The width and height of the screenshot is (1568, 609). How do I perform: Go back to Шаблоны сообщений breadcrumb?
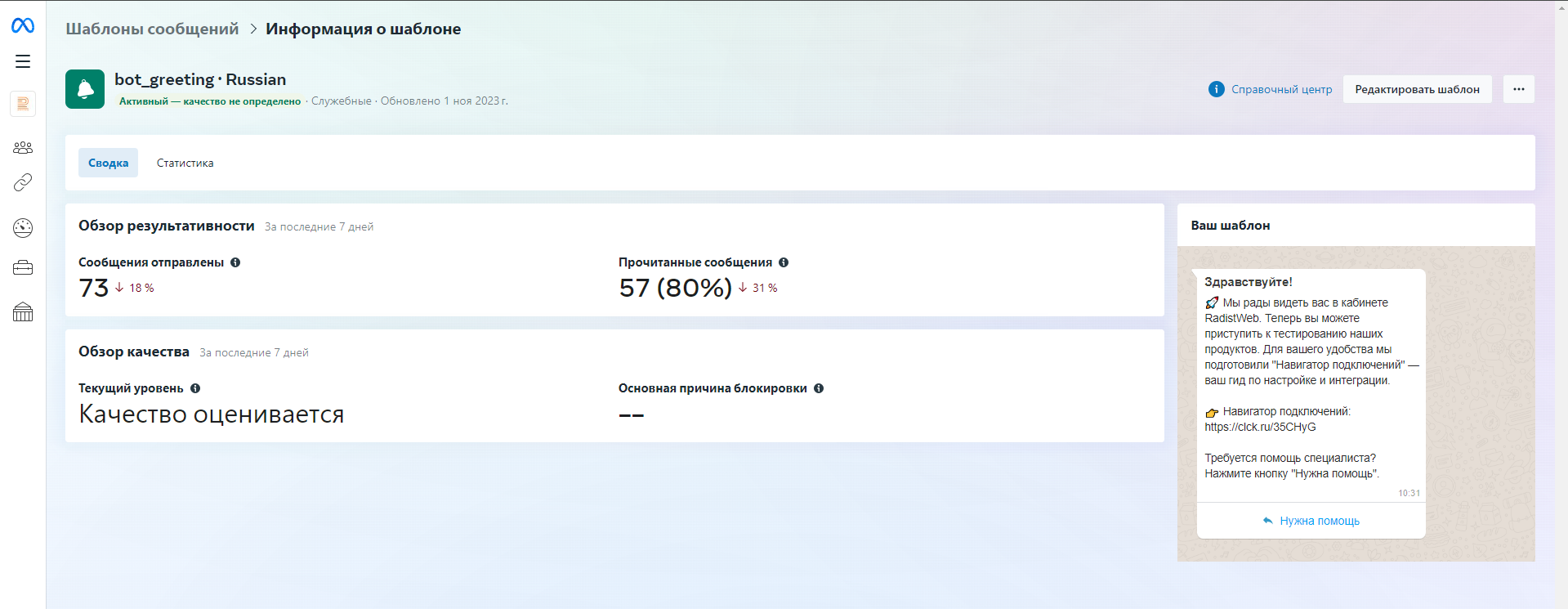tap(152, 29)
